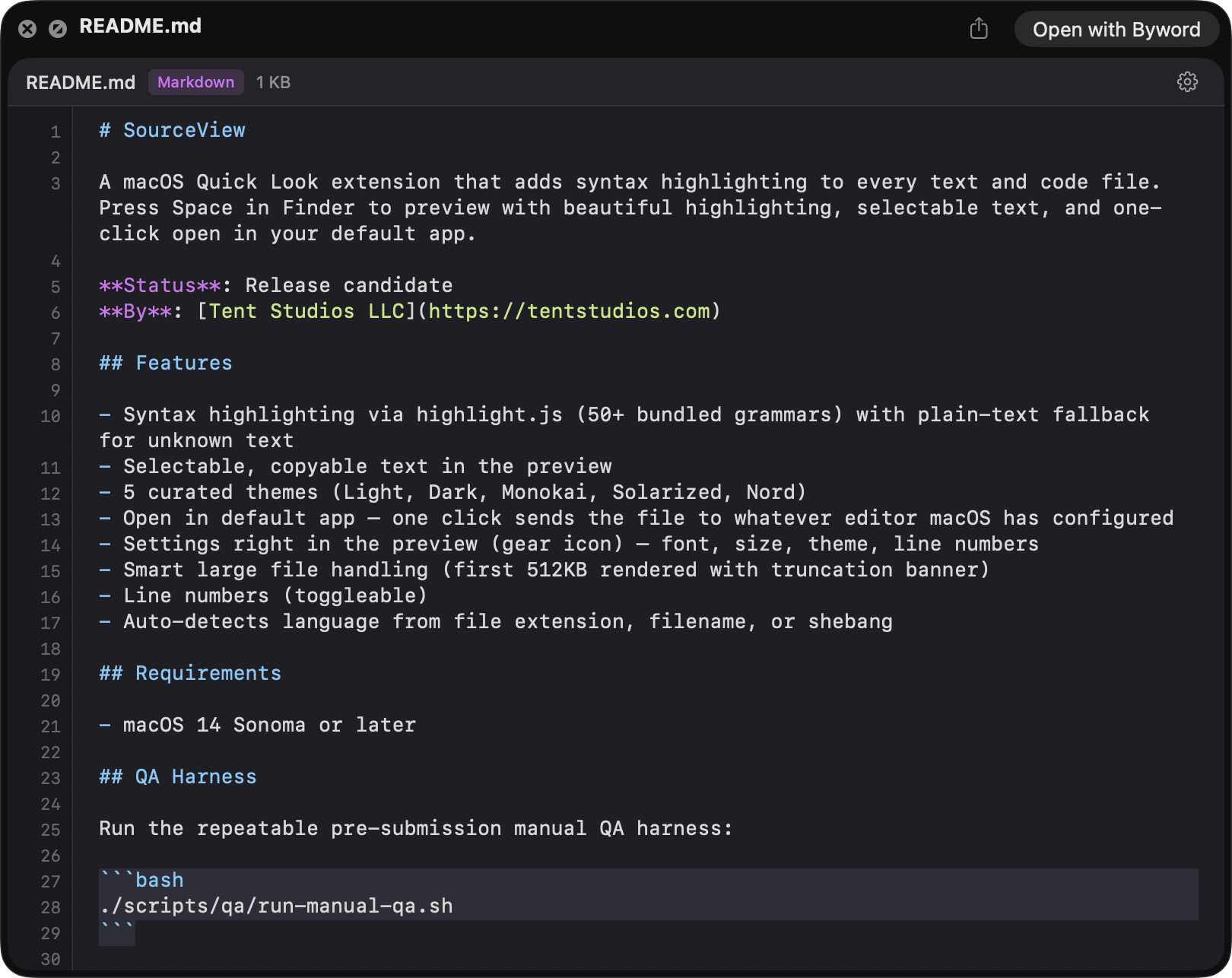Click the Markdown language badge
This screenshot has width=1232, height=978.
click(x=196, y=82)
